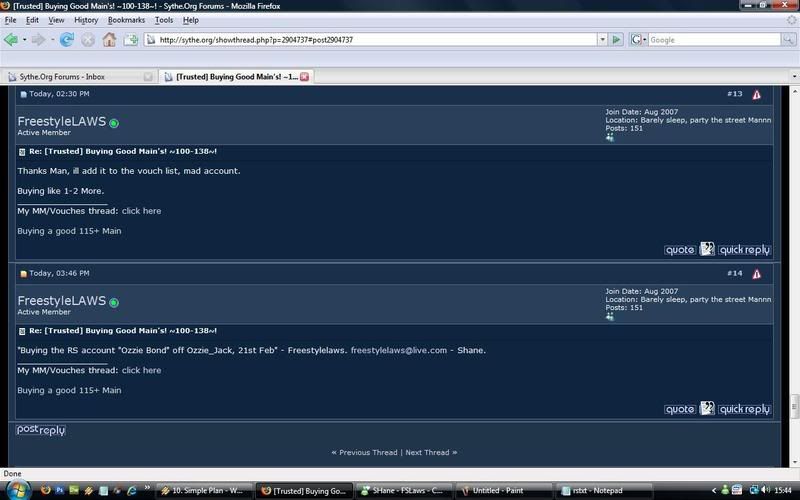Click the vertical page scrollbar thumb
This screenshot has height=500, width=800.
tap(794, 407)
